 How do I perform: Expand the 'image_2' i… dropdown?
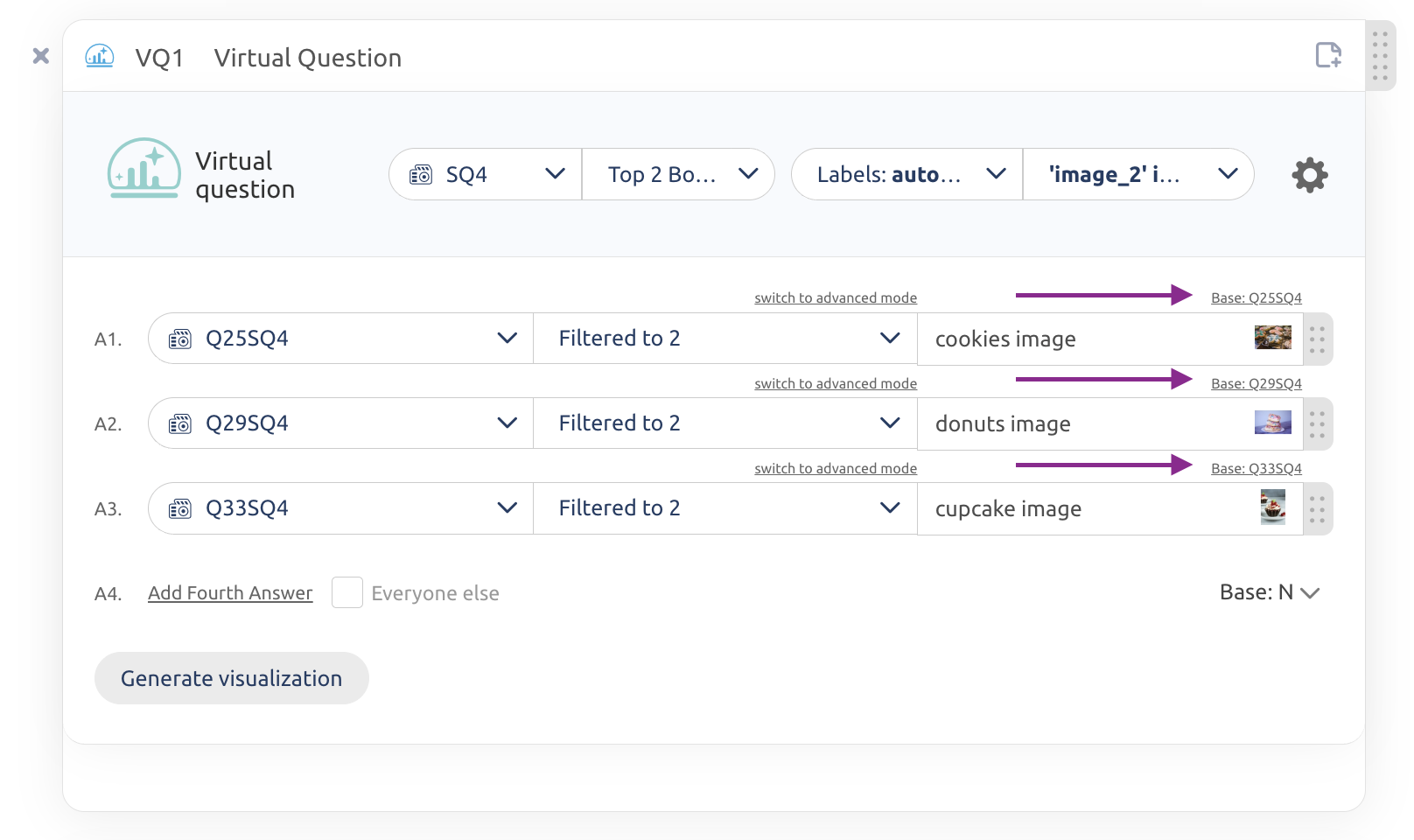click(1138, 174)
